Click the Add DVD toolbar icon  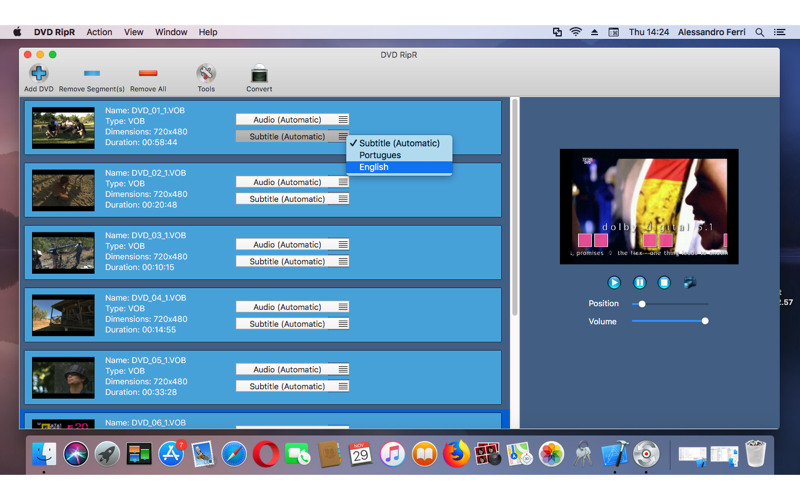point(38,74)
